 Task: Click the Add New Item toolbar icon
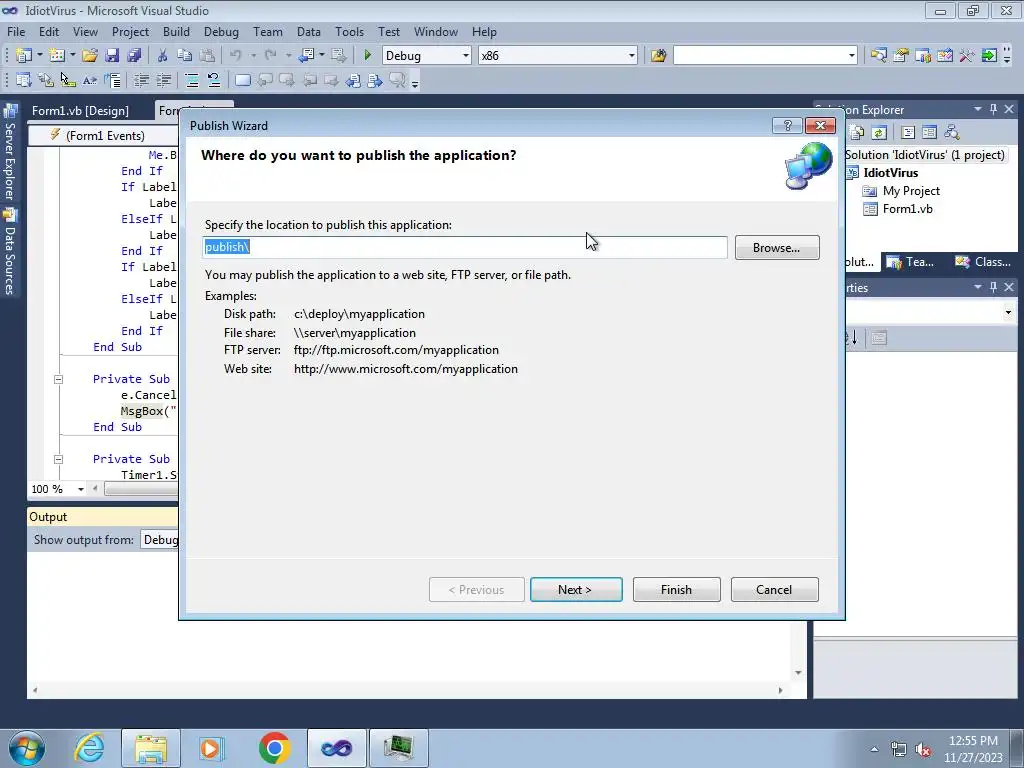tap(56, 56)
